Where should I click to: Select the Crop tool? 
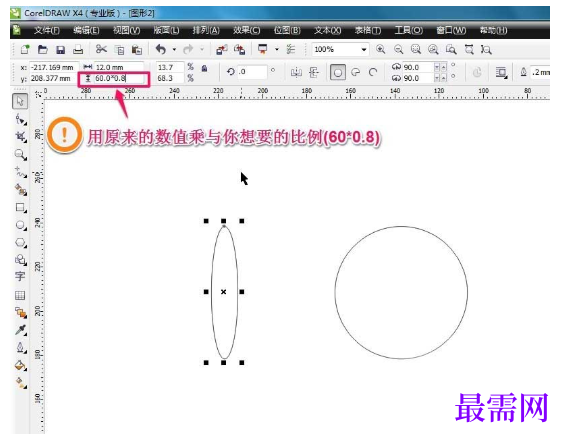coord(20,137)
